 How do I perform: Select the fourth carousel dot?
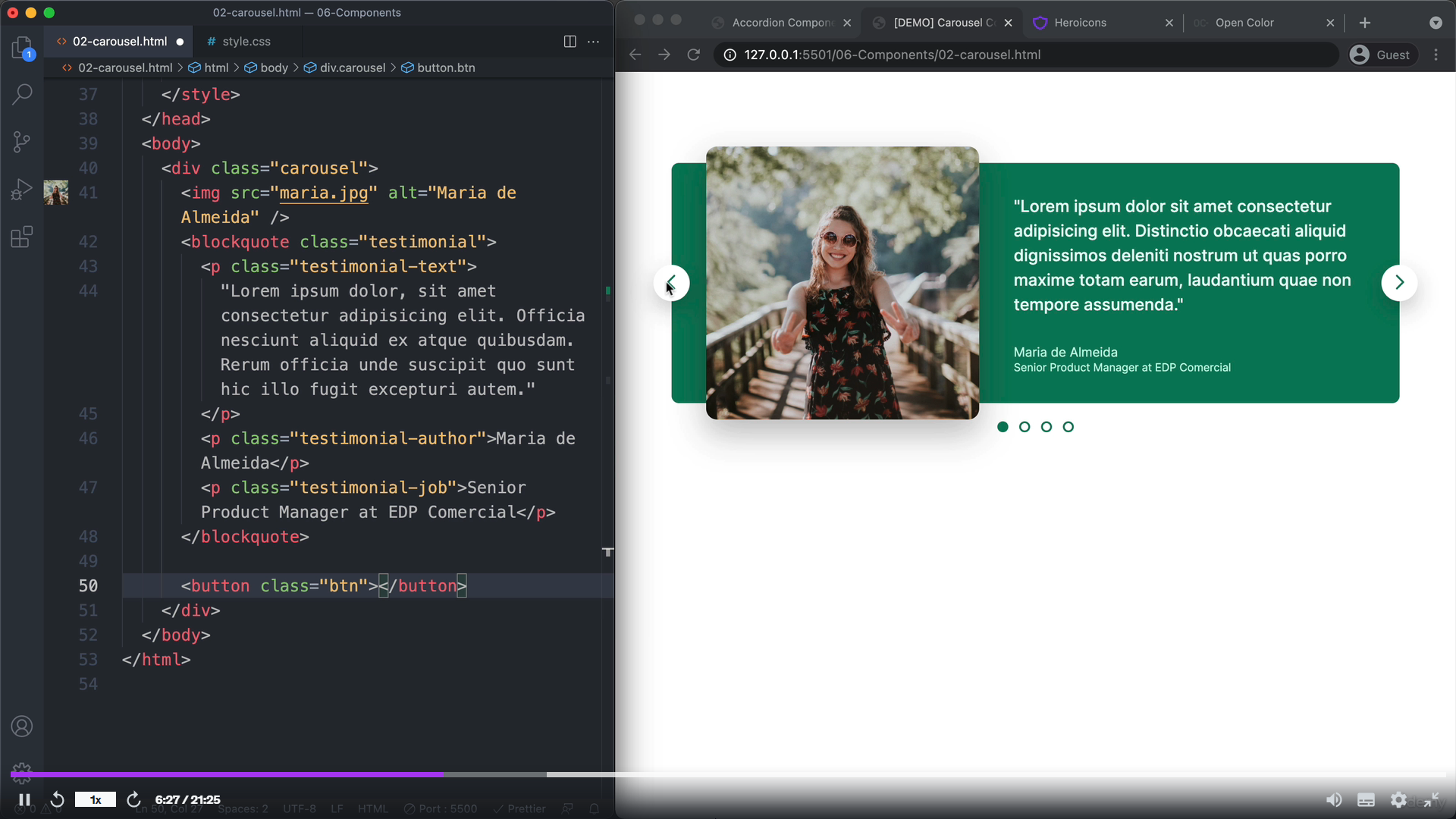tap(1068, 427)
